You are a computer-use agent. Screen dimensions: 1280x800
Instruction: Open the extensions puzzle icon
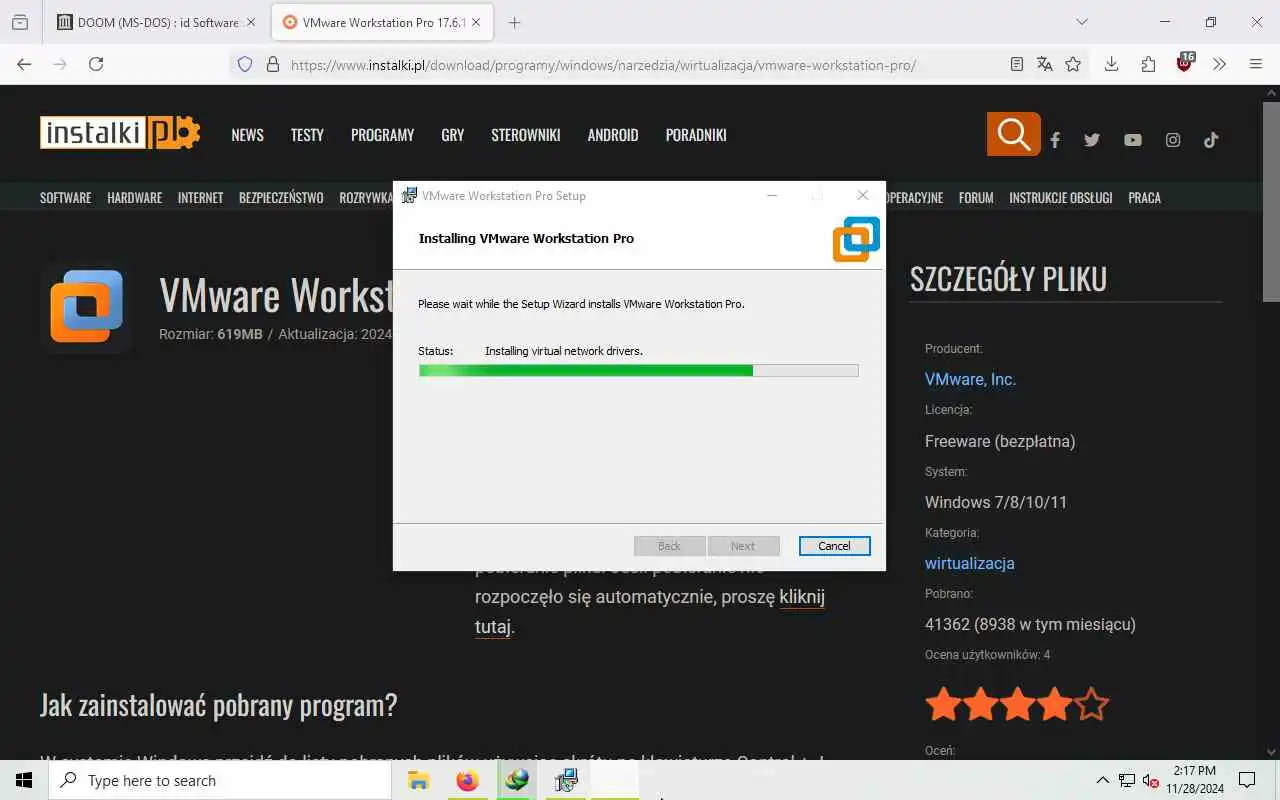click(1148, 64)
